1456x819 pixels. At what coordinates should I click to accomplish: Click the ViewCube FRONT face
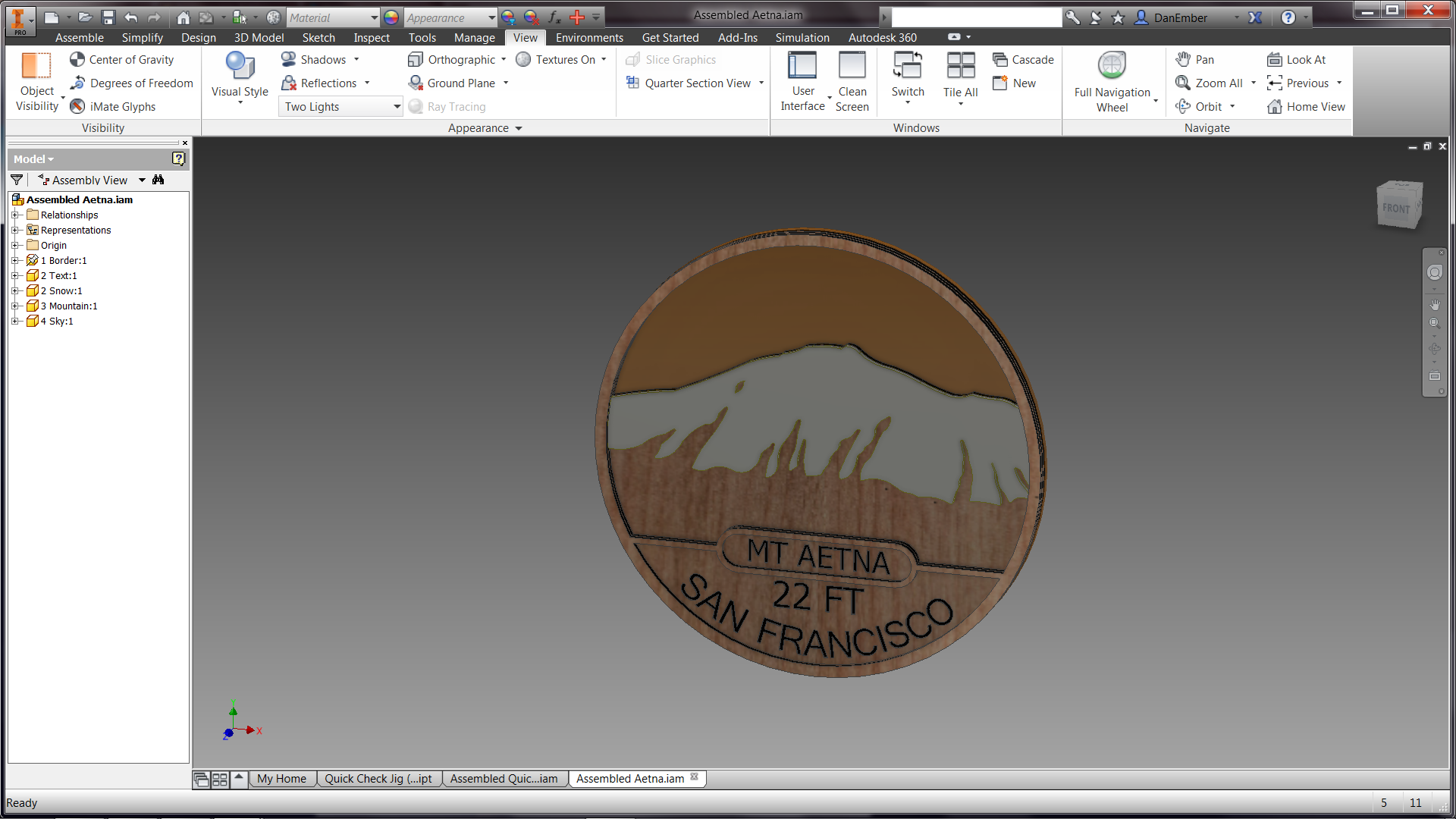tap(1395, 207)
